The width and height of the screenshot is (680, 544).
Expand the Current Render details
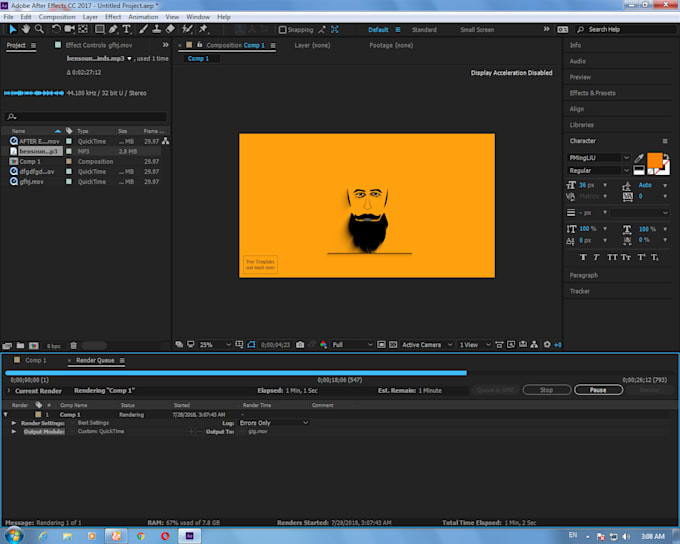point(8,391)
